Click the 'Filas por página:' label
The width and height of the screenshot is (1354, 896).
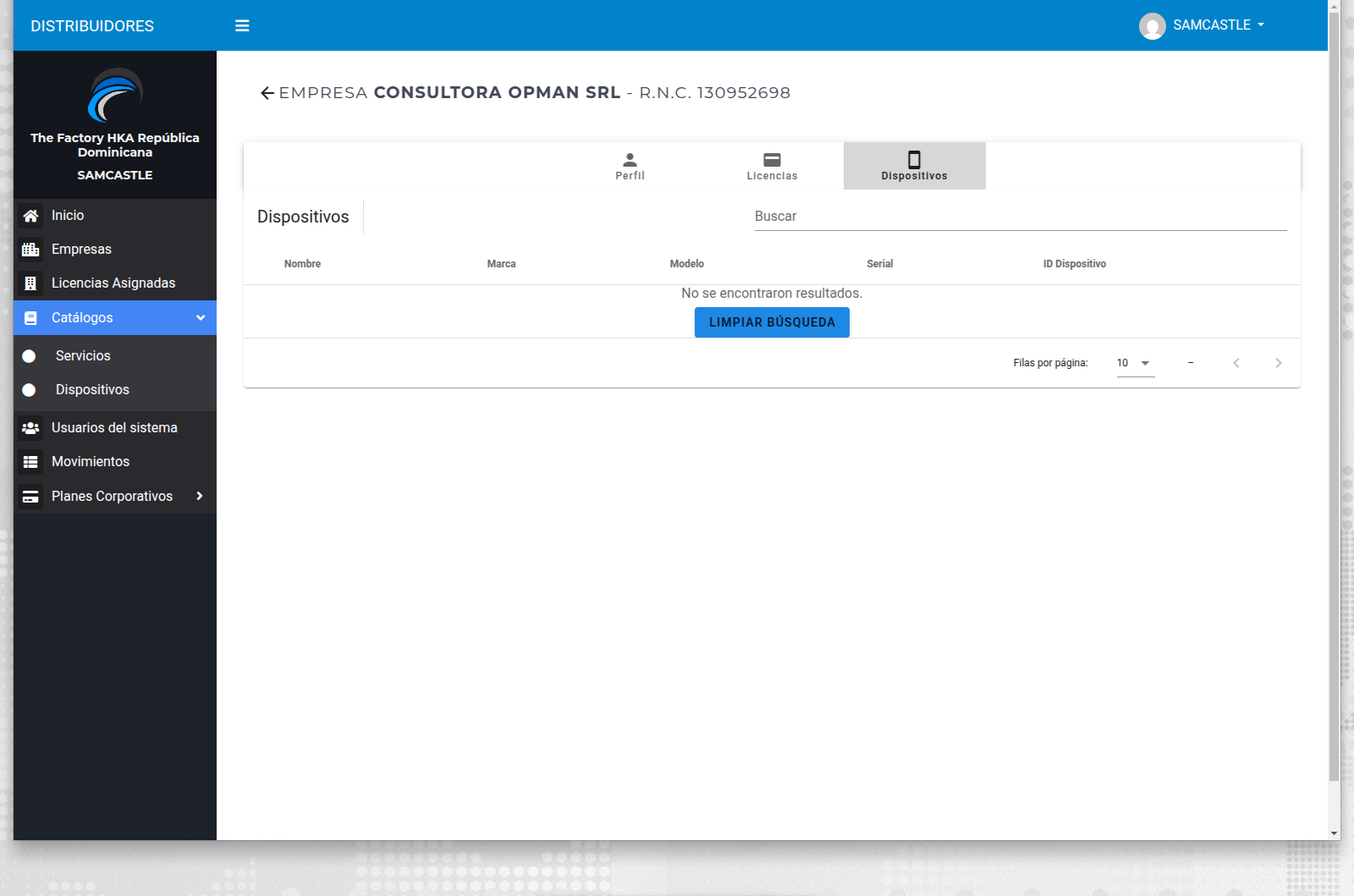click(x=1050, y=363)
